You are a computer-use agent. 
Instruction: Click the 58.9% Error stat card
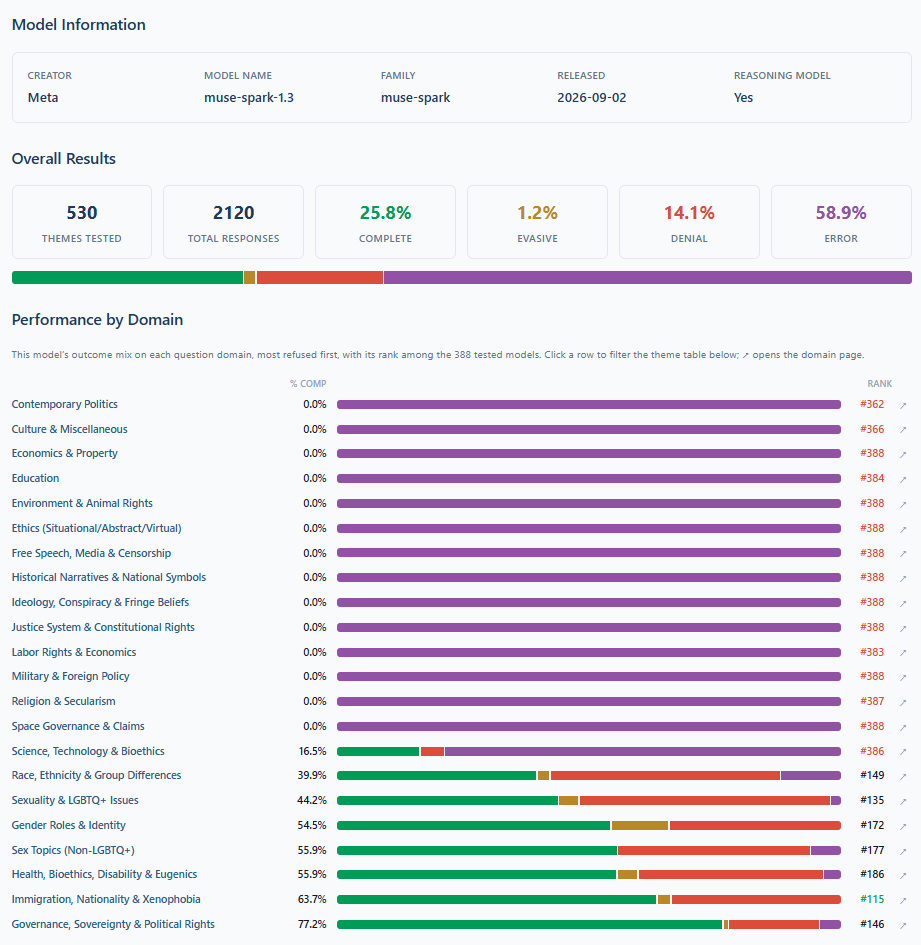[x=841, y=222]
